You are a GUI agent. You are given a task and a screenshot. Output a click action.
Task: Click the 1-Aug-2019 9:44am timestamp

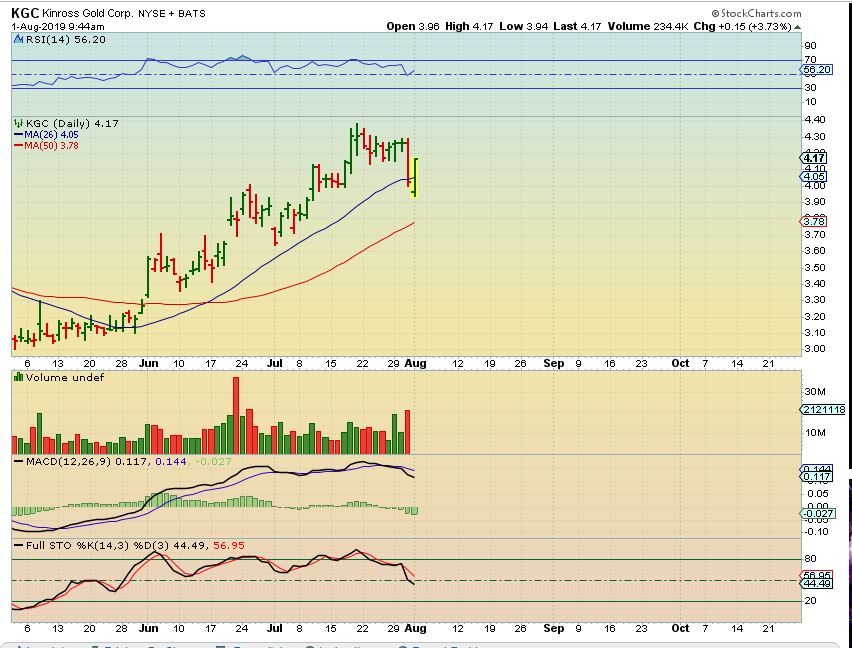click(58, 27)
